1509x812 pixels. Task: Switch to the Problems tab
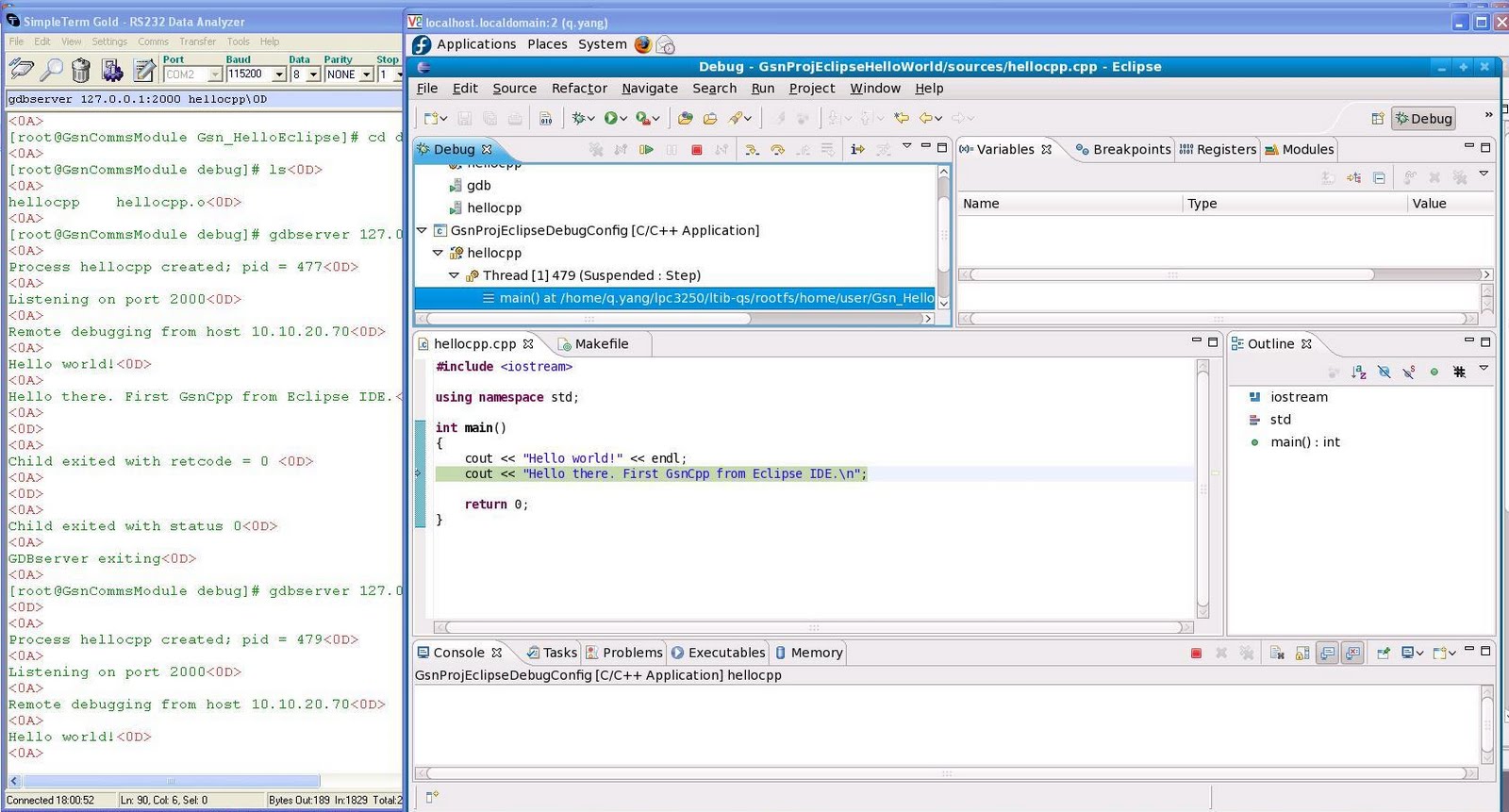click(x=623, y=653)
